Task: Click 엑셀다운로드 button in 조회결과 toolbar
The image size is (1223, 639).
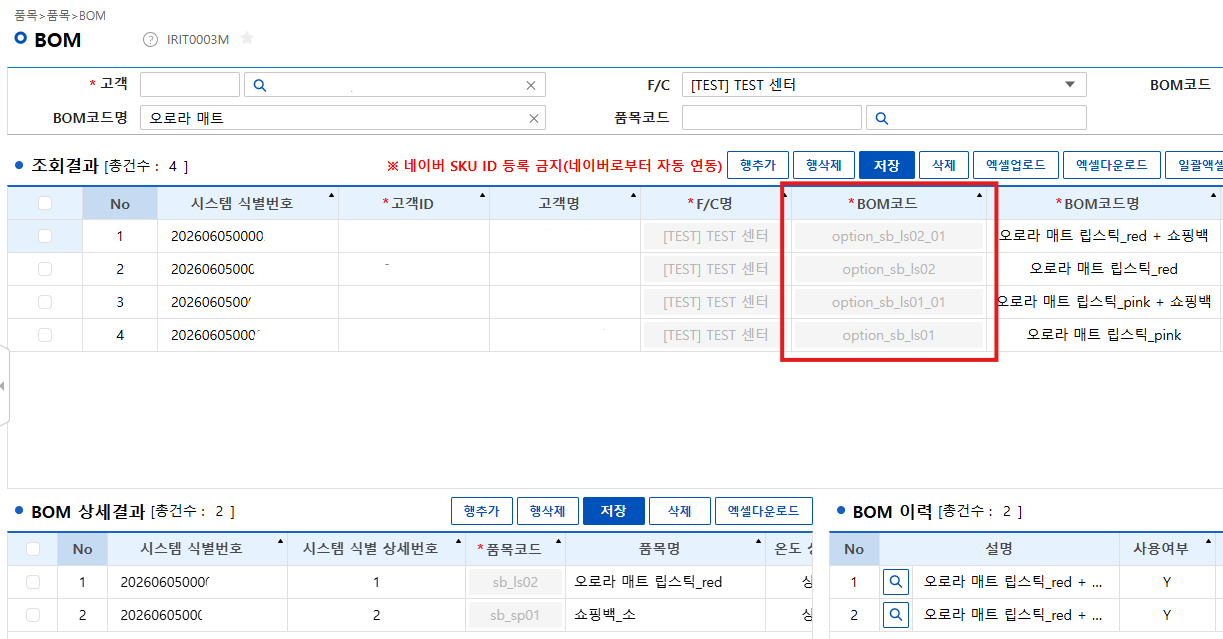Action: click(x=1111, y=165)
